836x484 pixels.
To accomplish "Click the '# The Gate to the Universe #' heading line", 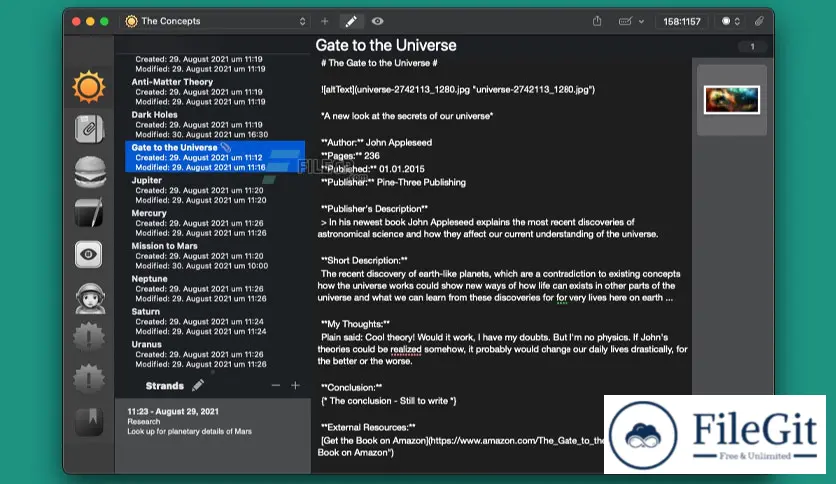I will [x=379, y=63].
